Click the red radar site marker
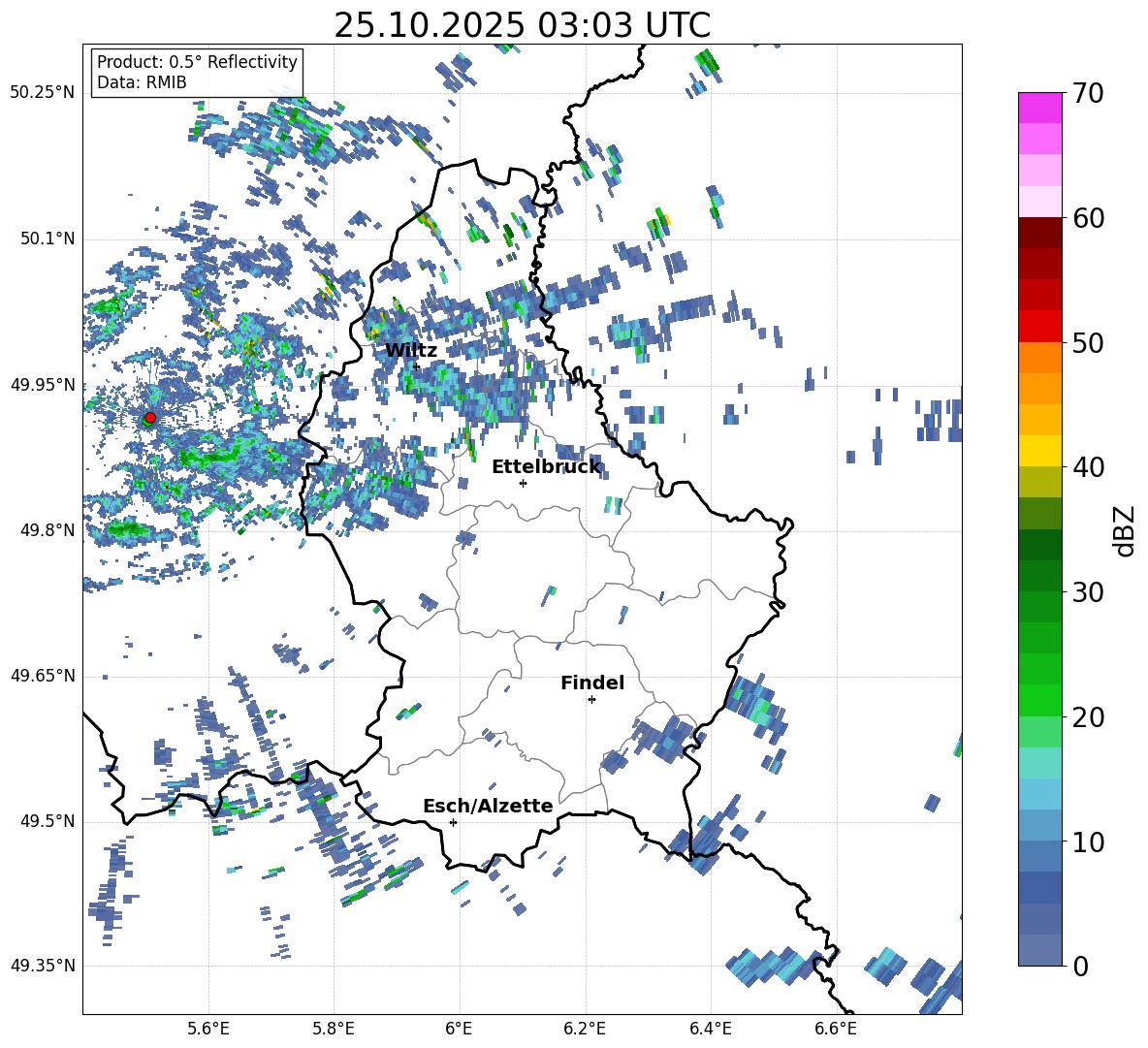 [150, 417]
